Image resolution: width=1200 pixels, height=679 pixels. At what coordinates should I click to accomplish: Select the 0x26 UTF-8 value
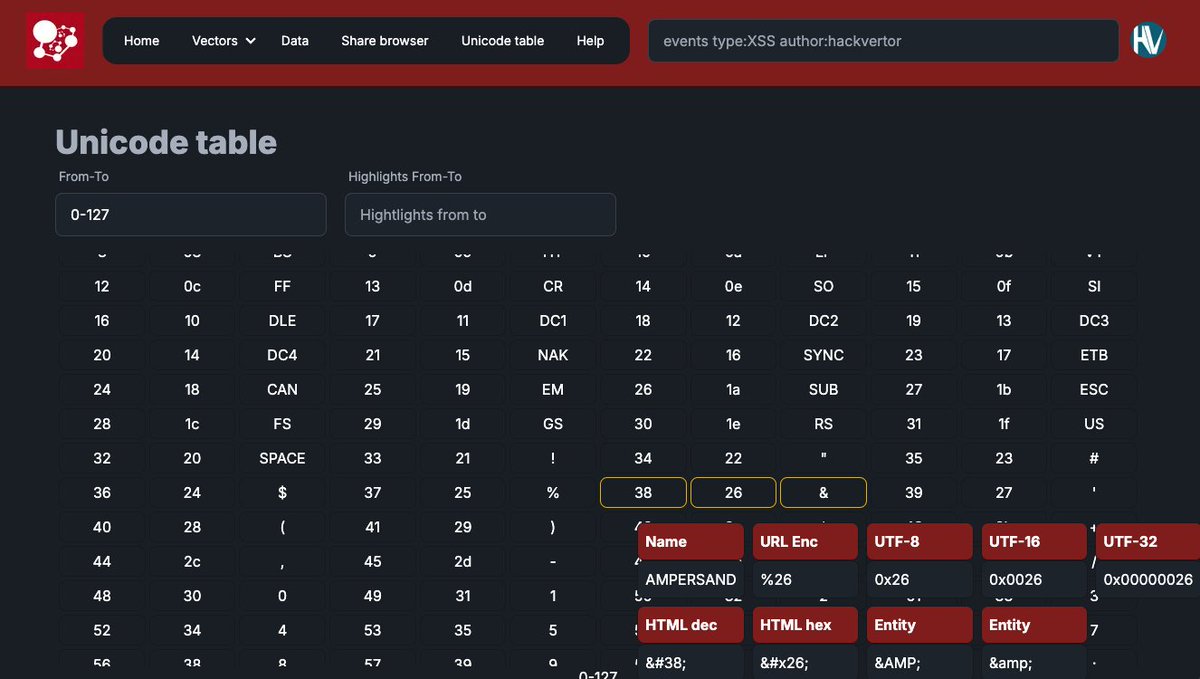(x=920, y=580)
